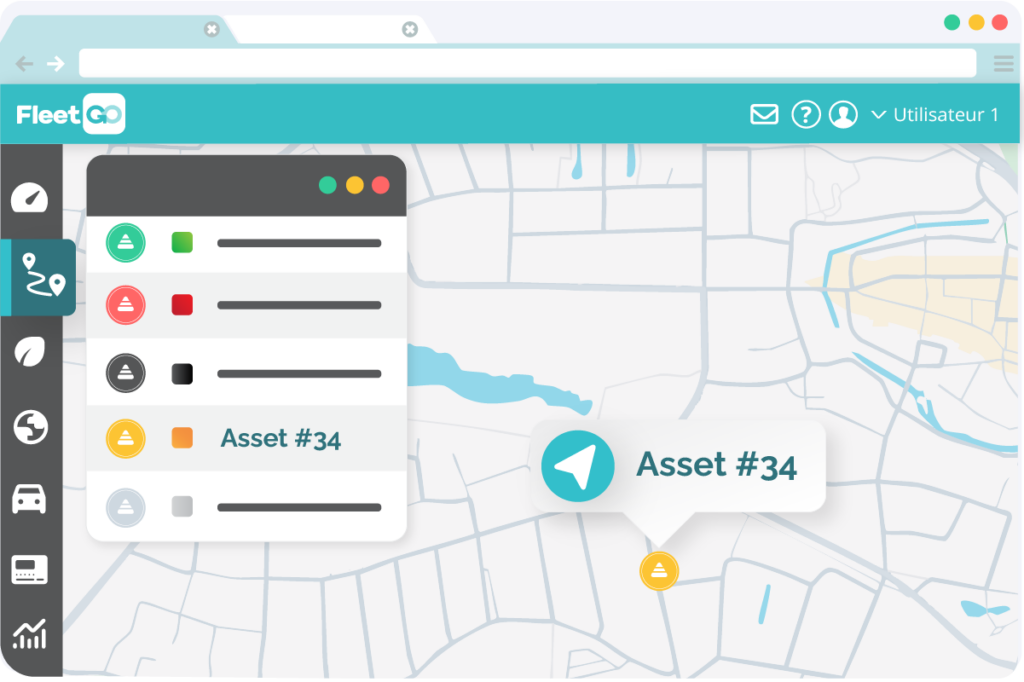Click the light grey asset cone icon in list

pyautogui.click(x=126, y=507)
